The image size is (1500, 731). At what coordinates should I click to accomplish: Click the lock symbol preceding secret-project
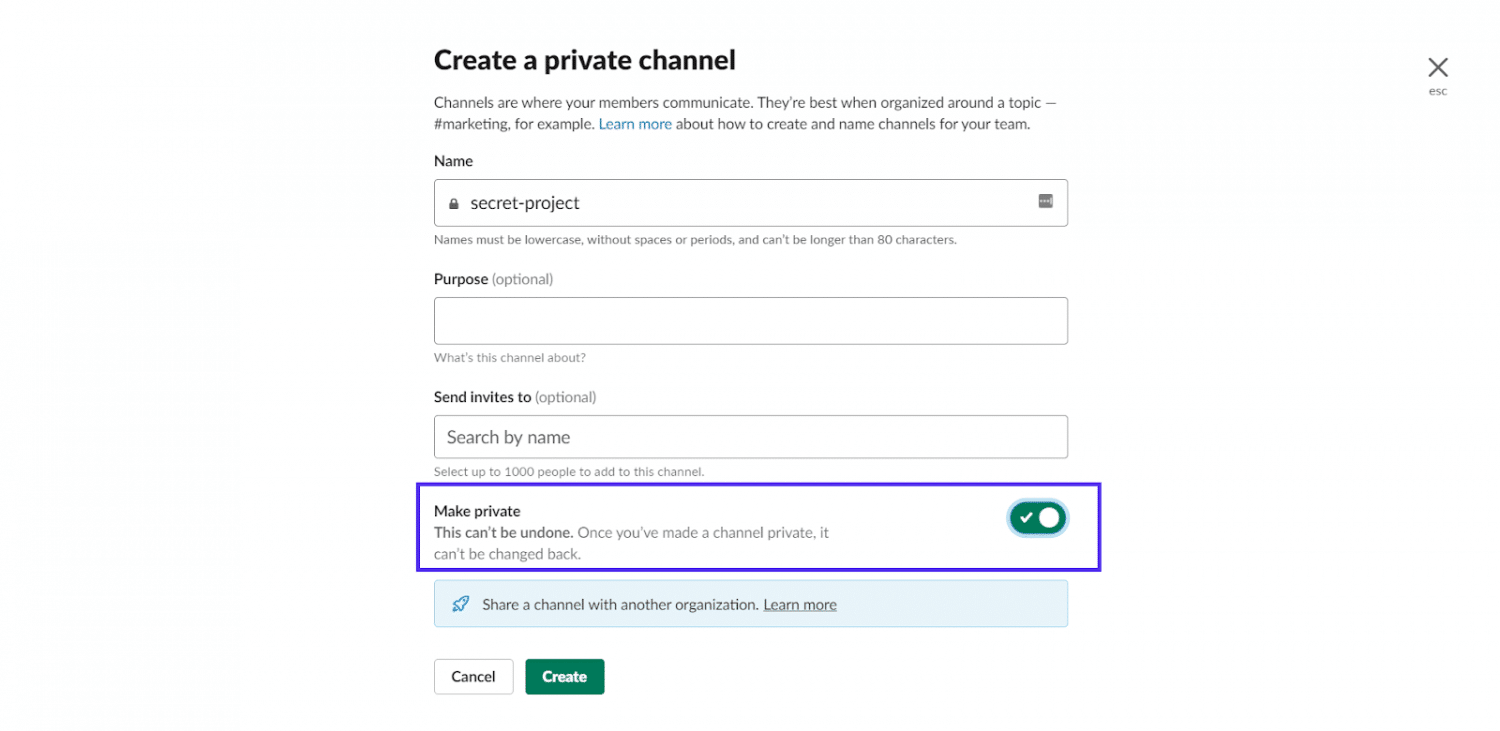(x=454, y=203)
